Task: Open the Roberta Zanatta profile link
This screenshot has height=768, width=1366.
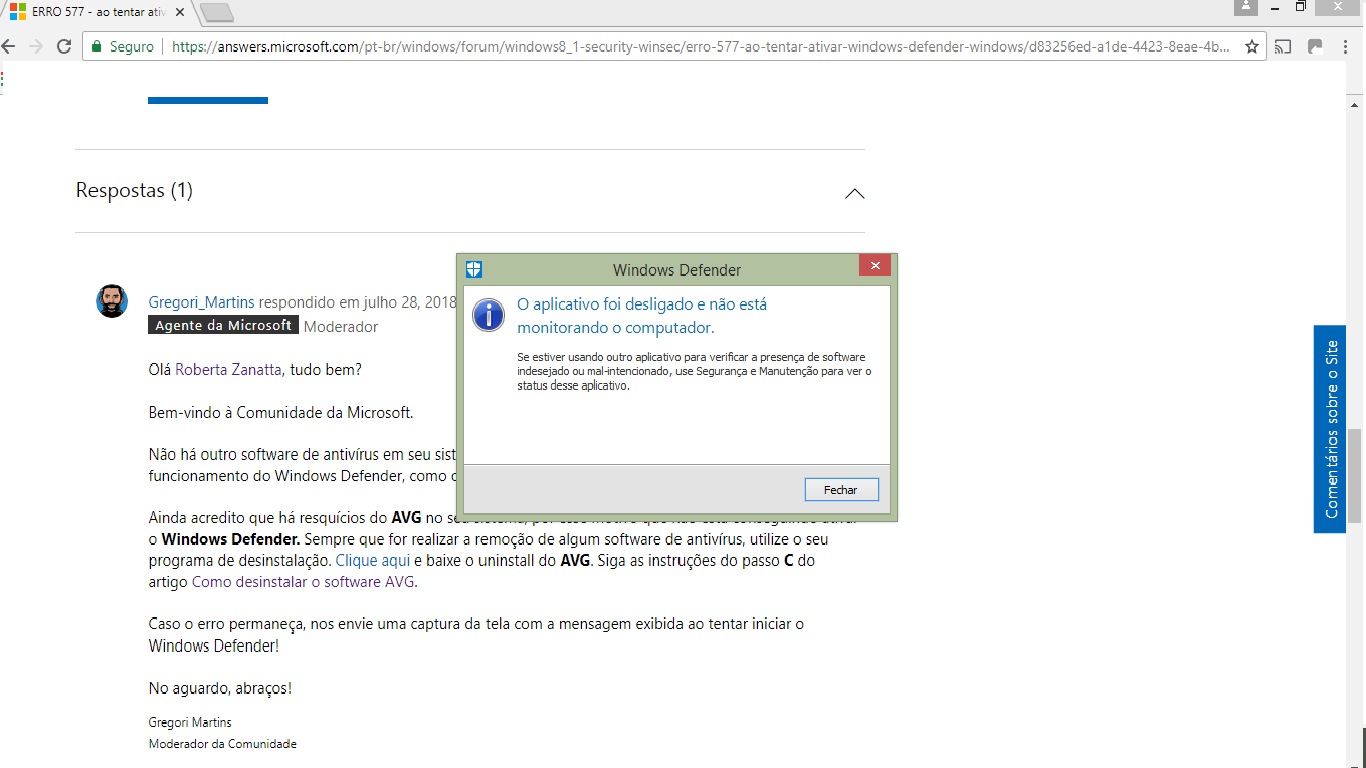Action: (229, 370)
